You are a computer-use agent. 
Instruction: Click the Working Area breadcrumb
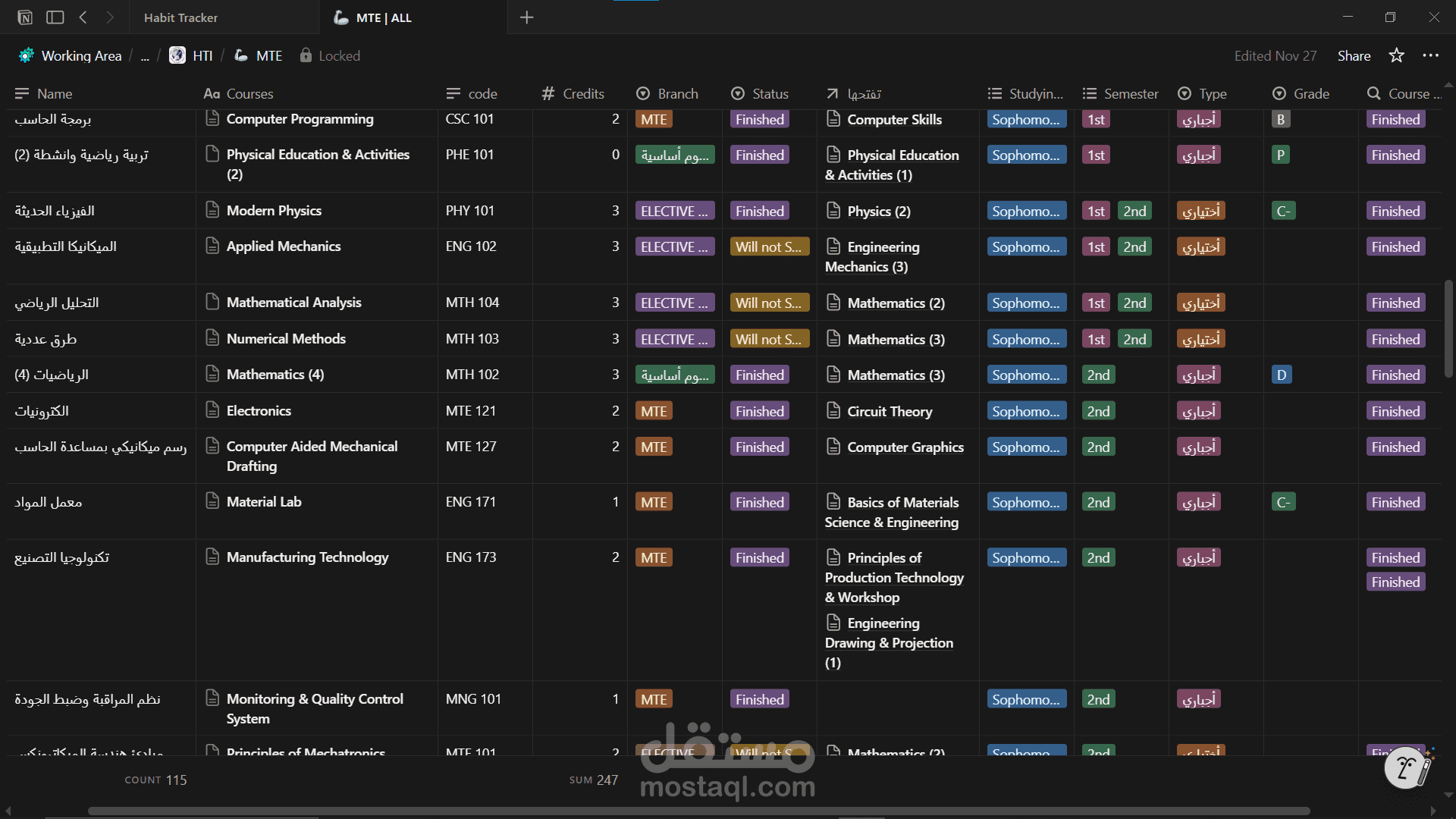pos(80,55)
